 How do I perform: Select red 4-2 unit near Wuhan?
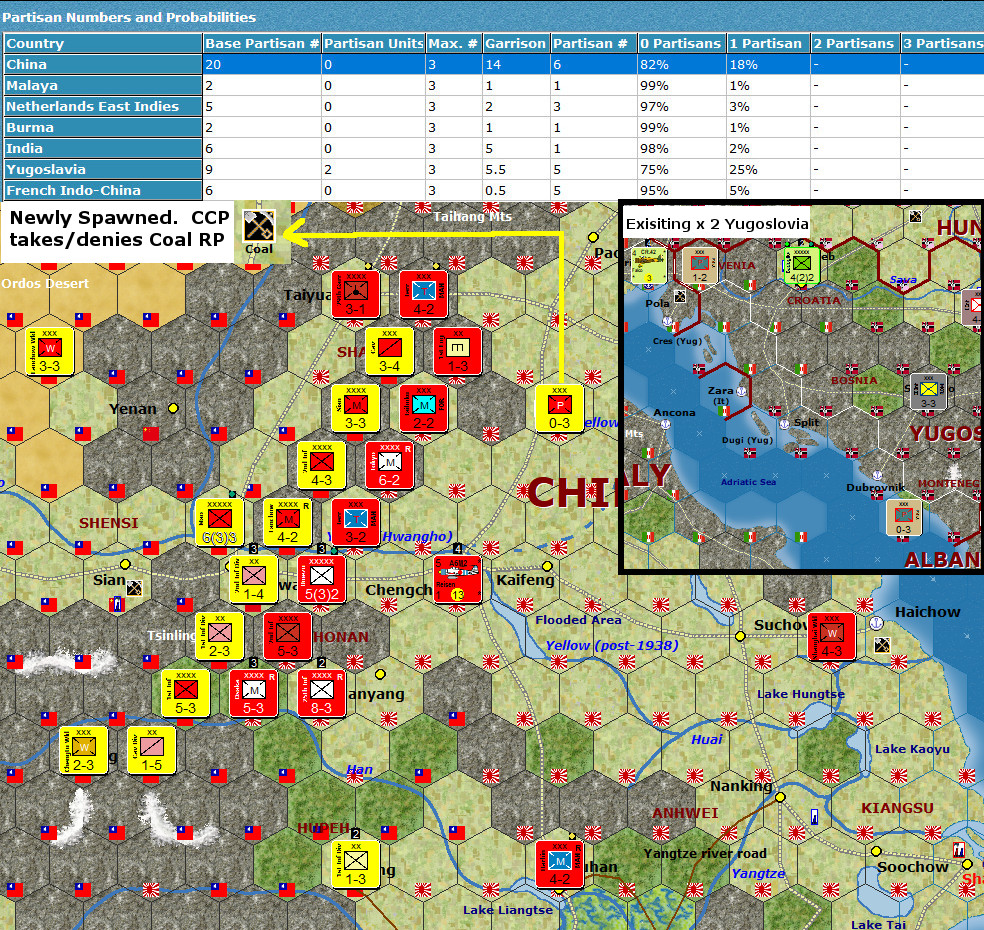[559, 864]
